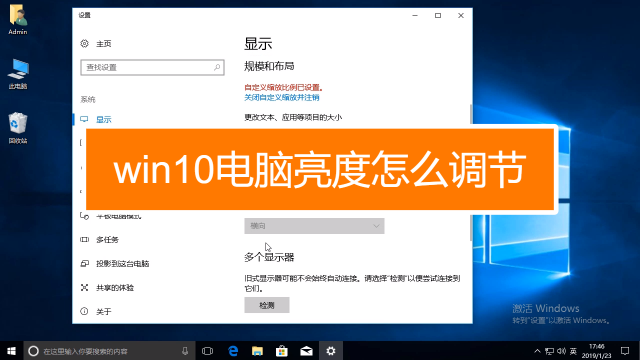Click the shared experiences icon
Viewport: 640px width, 360px height.
tap(84, 288)
